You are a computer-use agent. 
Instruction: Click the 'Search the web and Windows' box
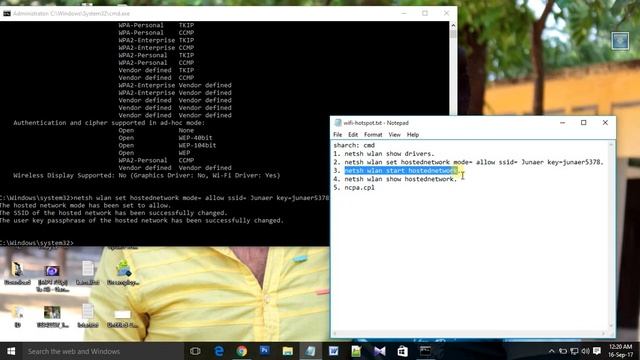pos(103,351)
